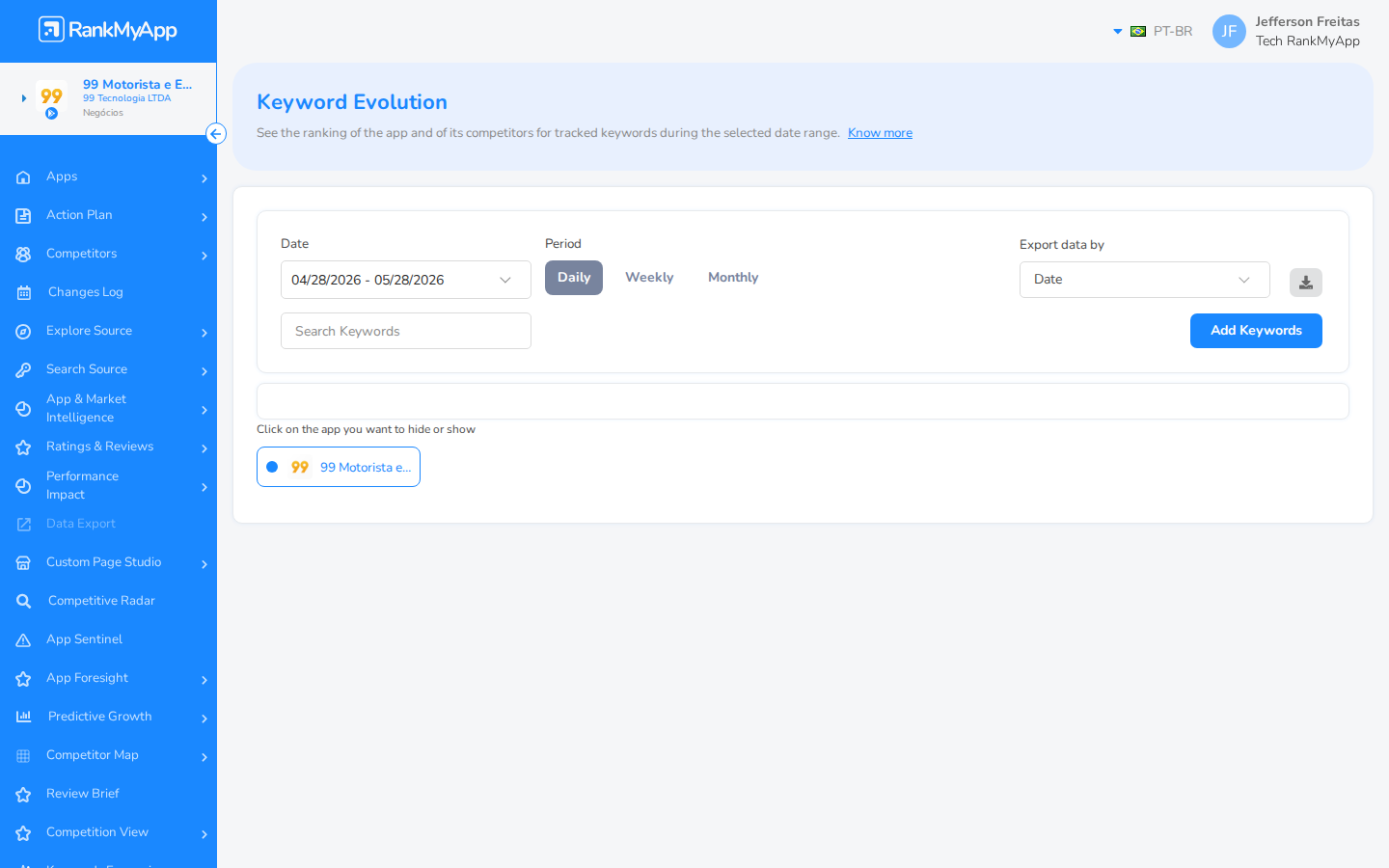
Task: Expand the Explore Source chevron
Action: click(204, 333)
